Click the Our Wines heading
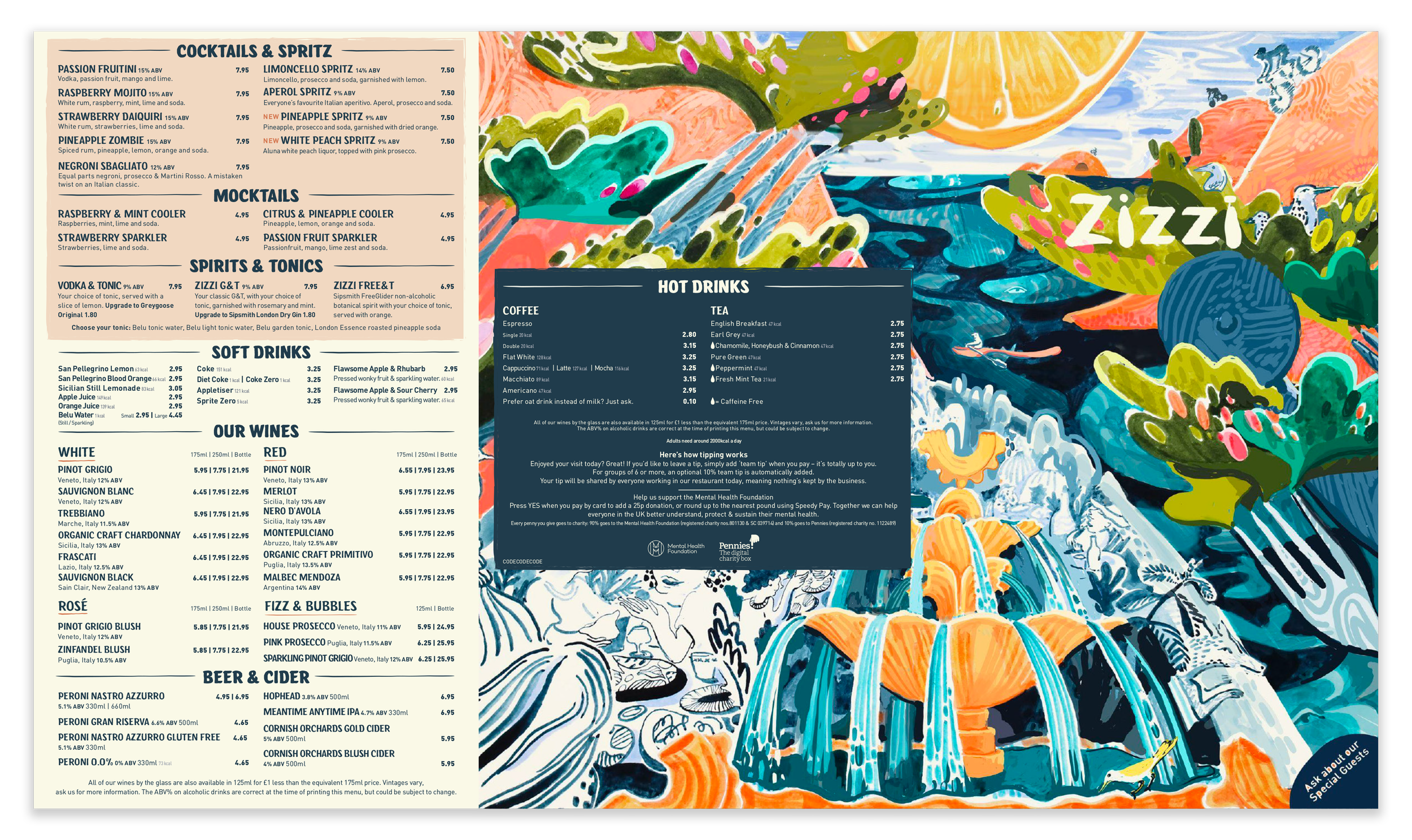The image size is (1412, 840). pyautogui.click(x=256, y=431)
